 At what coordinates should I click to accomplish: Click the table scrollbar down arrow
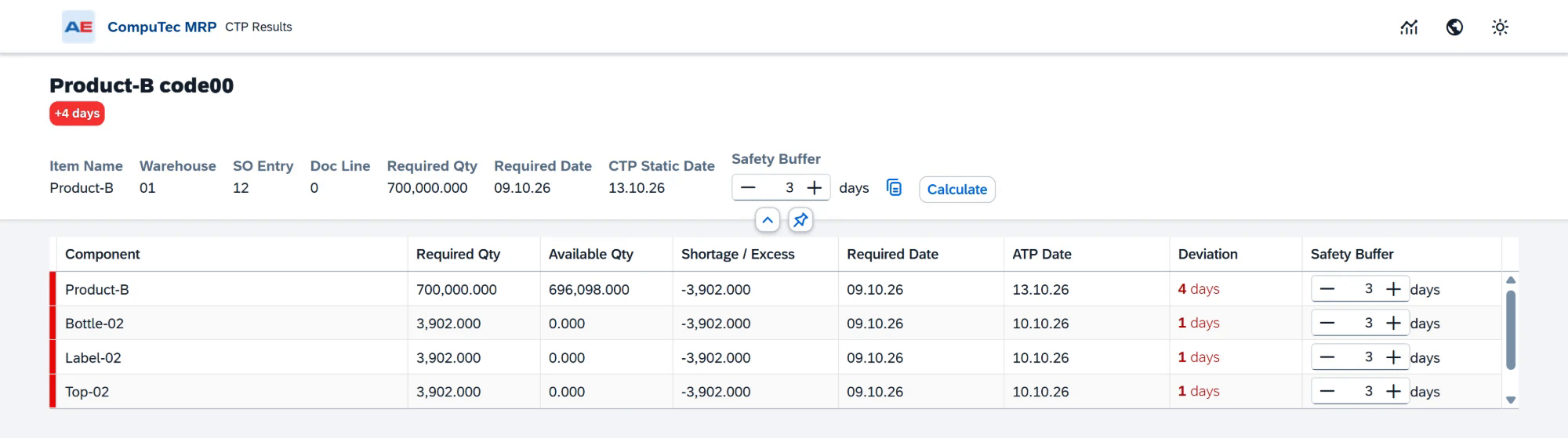click(1511, 400)
